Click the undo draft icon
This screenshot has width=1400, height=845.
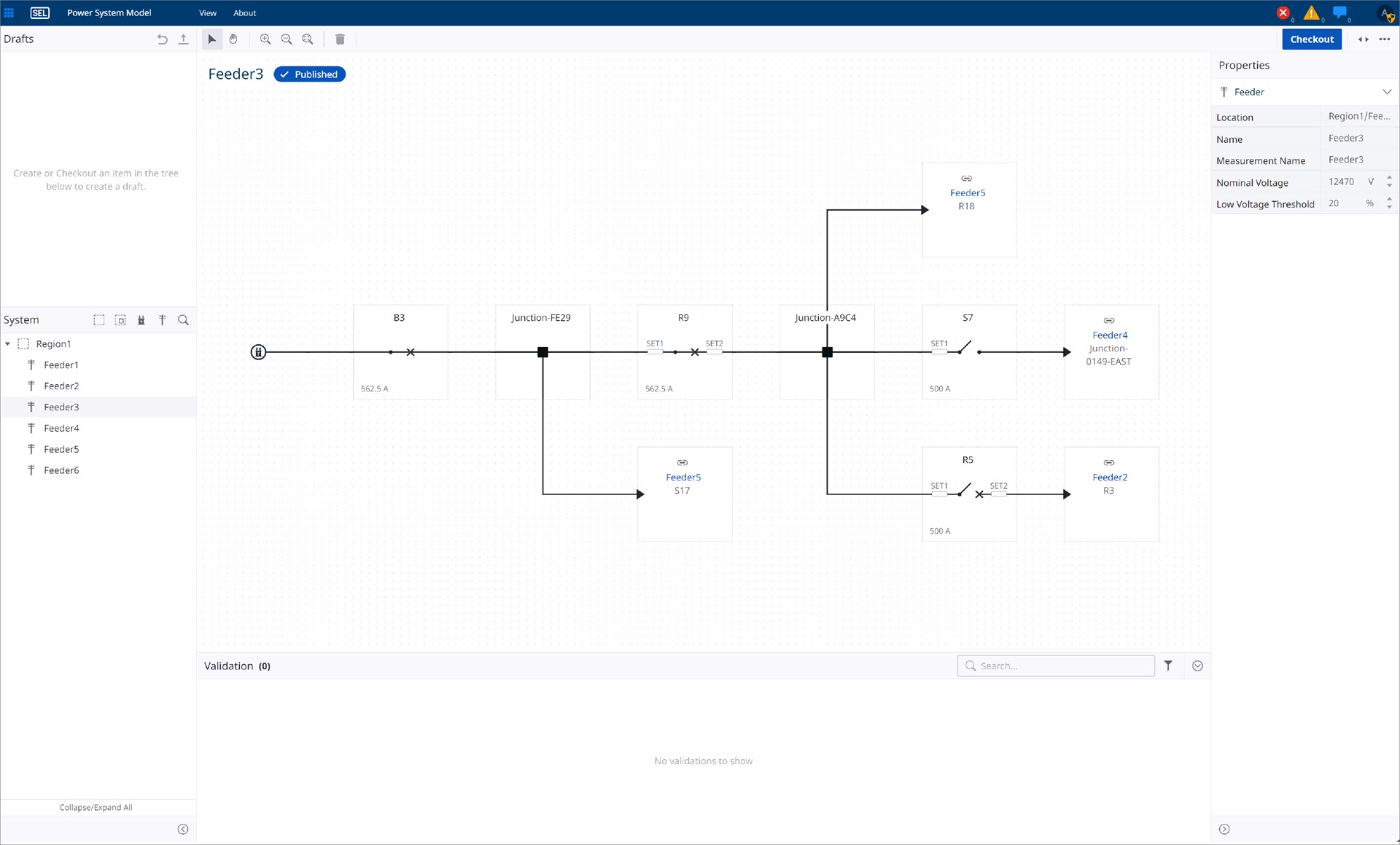[x=162, y=39]
